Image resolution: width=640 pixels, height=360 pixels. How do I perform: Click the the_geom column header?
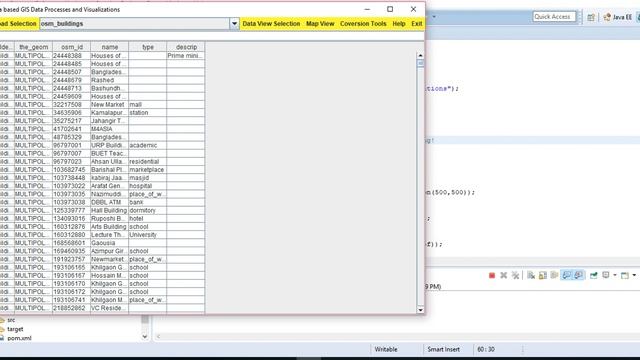pos(33,47)
